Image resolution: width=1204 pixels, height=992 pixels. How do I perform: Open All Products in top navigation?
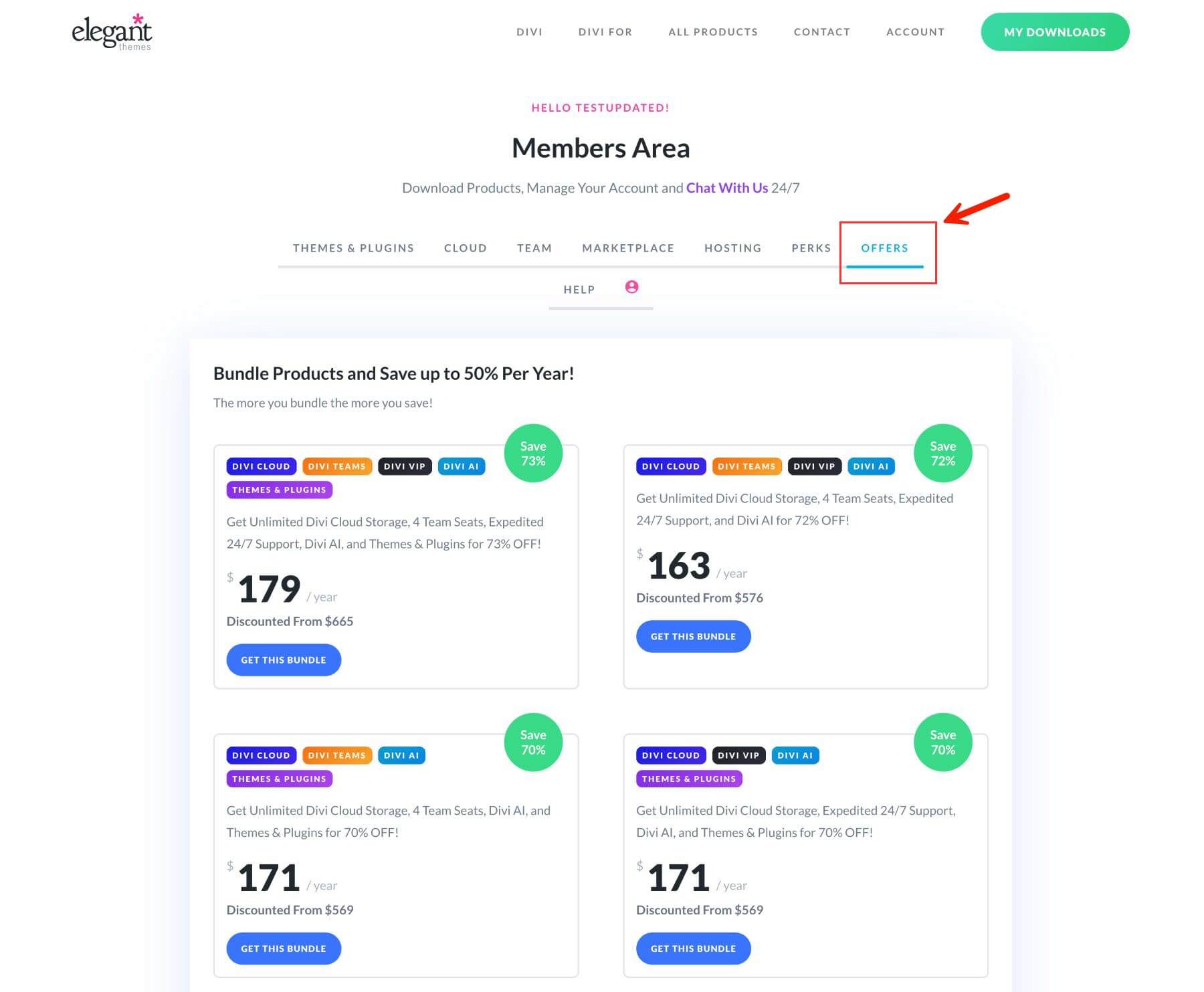(713, 31)
